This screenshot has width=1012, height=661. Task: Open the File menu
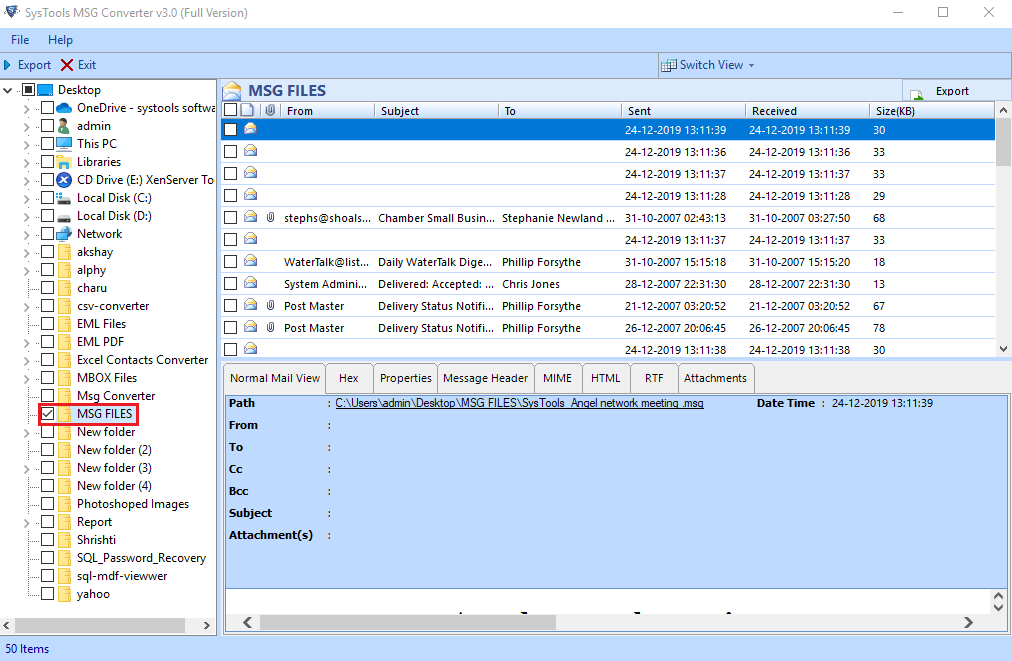coord(19,39)
